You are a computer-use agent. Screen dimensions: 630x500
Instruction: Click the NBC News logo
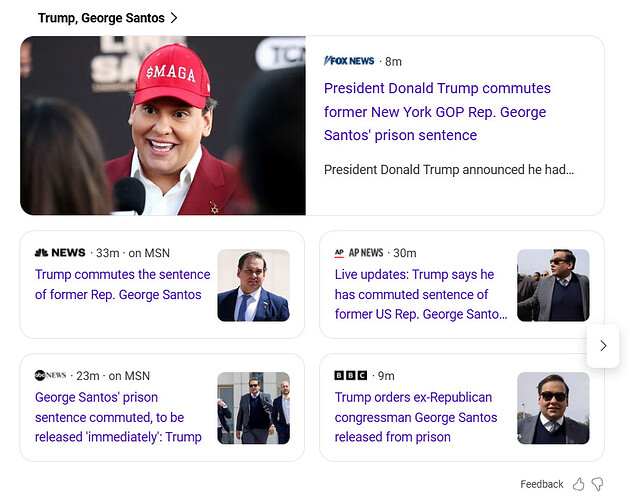click(x=60, y=253)
